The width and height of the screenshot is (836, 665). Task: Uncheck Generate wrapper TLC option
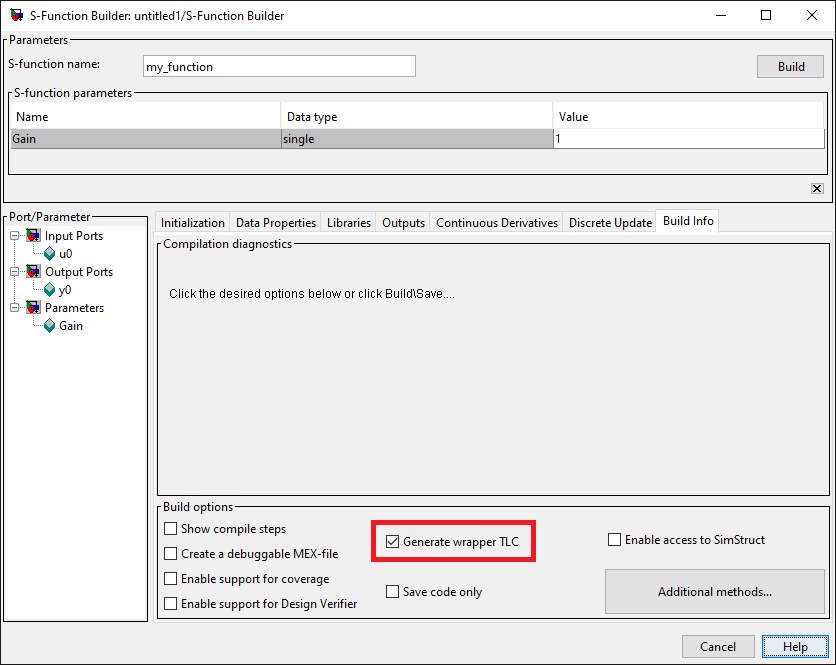(393, 541)
